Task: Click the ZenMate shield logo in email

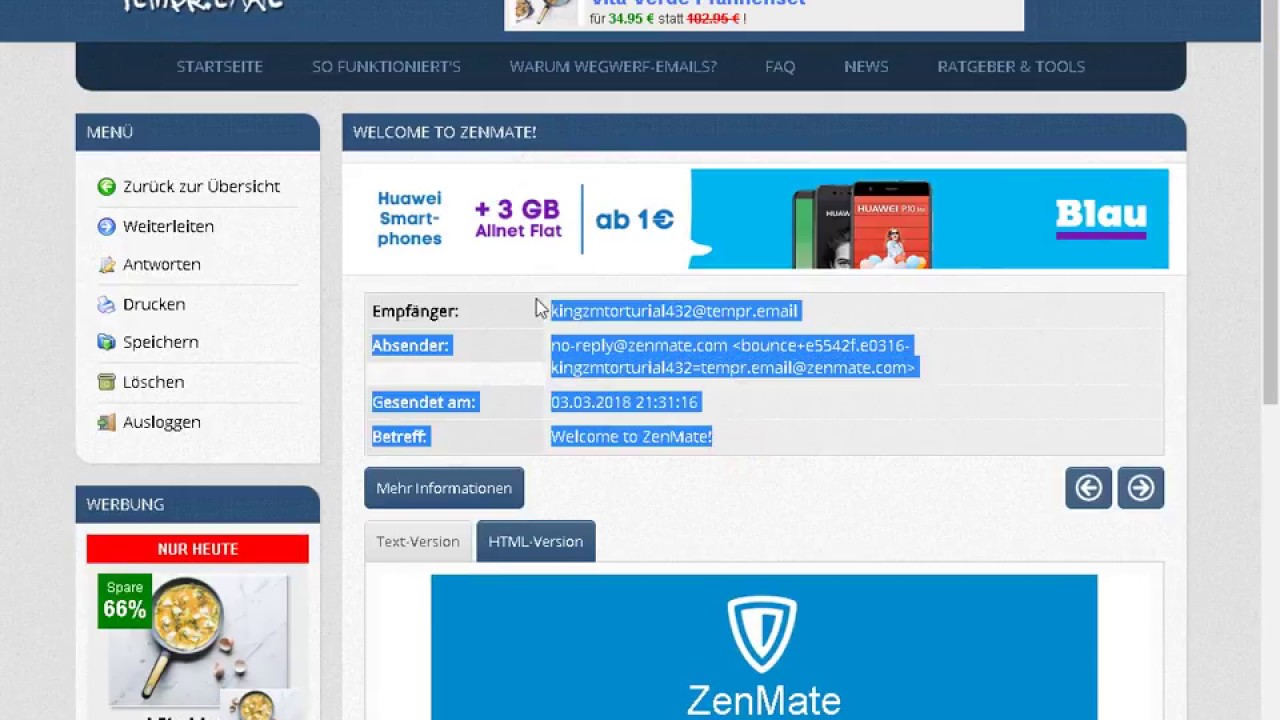Action: click(x=762, y=634)
